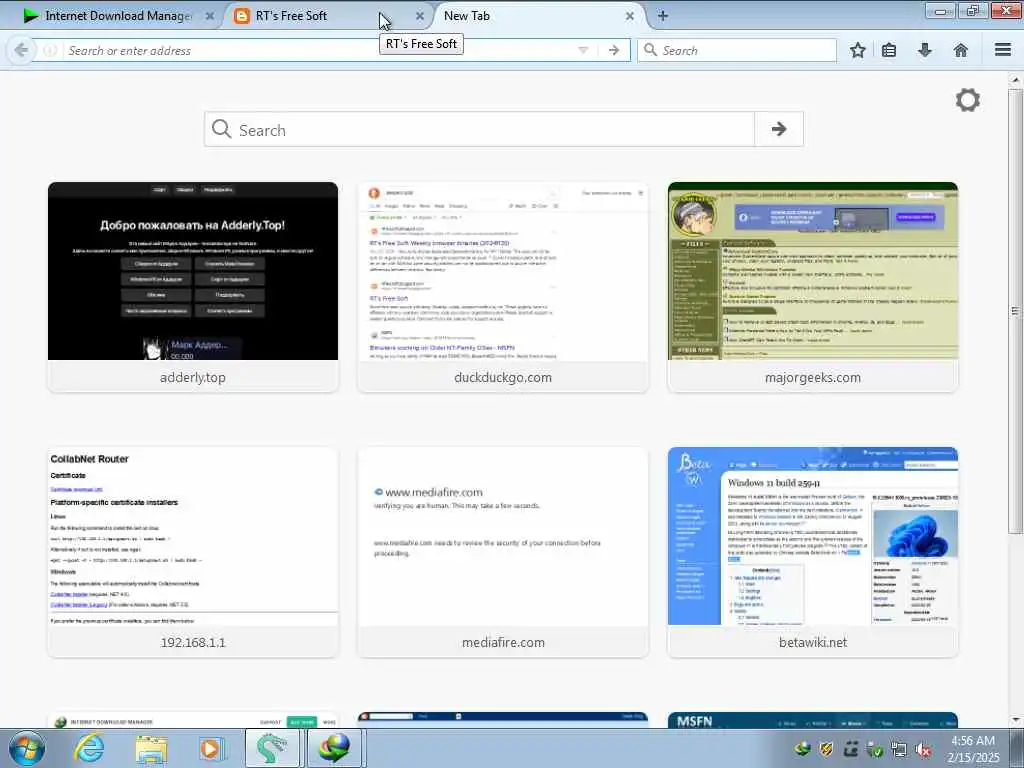This screenshot has width=1024, height=768.
Task: Open Windows Media Player on taskbar
Action: point(211,749)
